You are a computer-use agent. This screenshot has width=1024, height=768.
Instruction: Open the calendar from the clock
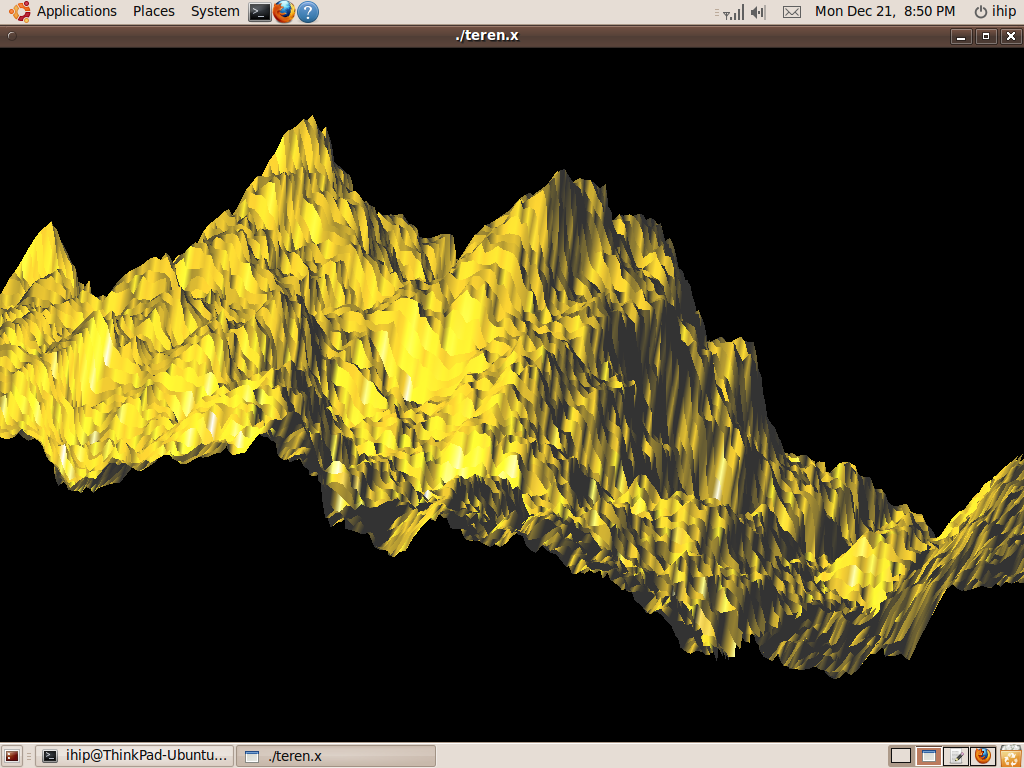(x=884, y=12)
